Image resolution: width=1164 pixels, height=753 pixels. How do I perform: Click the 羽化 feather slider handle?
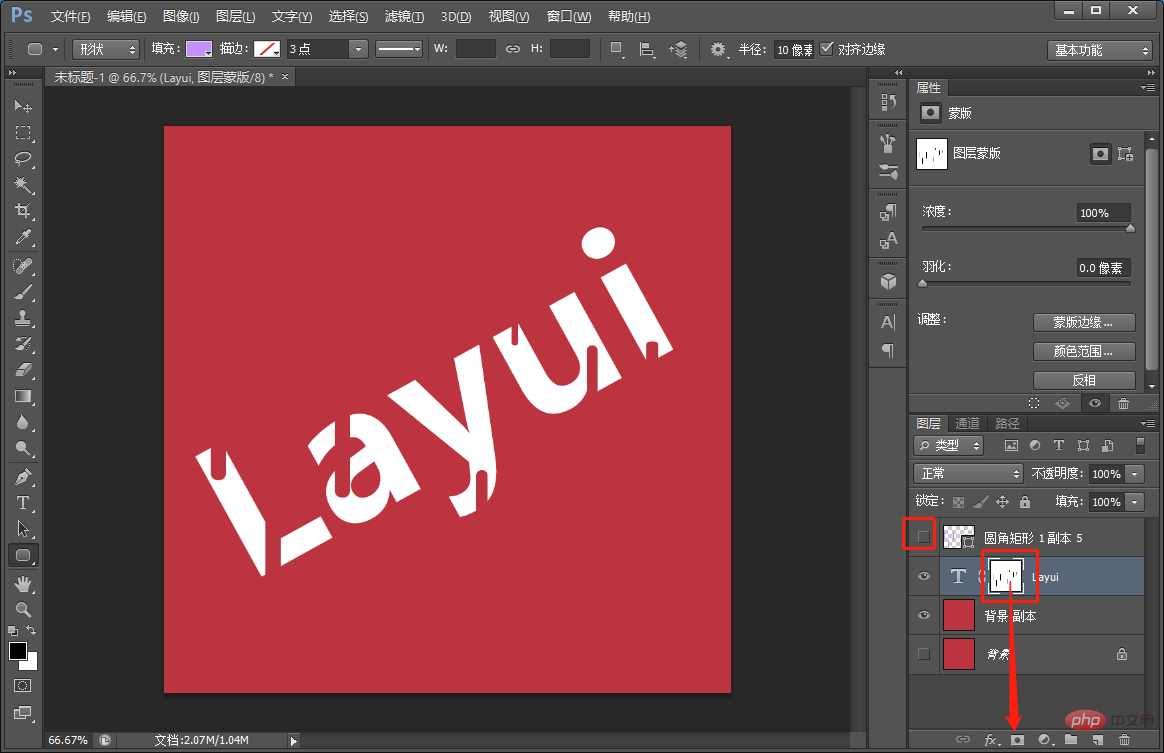(923, 284)
